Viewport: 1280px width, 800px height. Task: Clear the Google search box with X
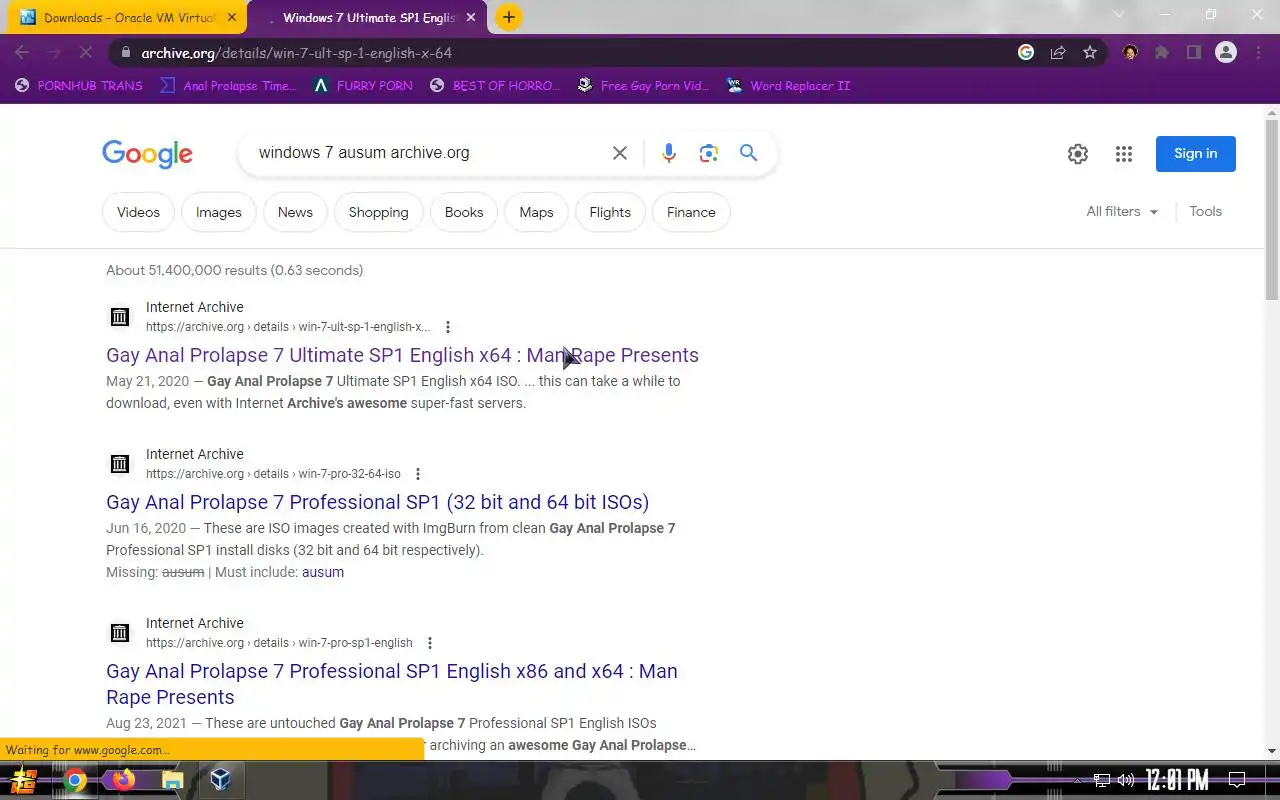[620, 153]
